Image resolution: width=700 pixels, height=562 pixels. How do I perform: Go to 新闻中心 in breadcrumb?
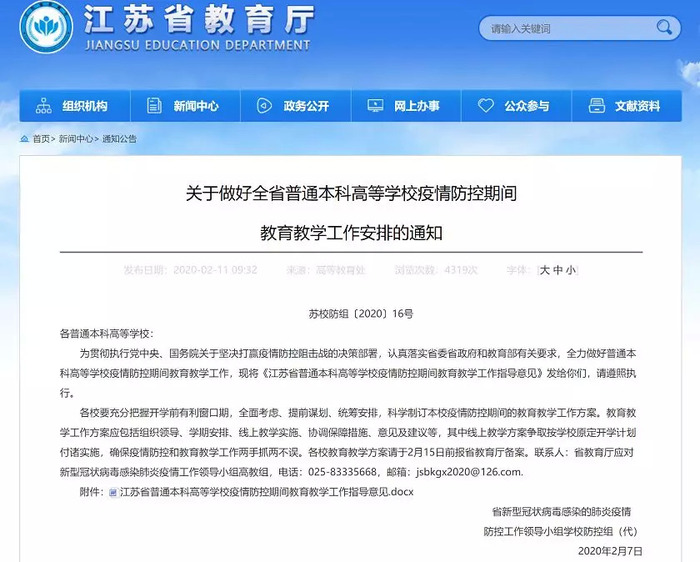pos(76,139)
